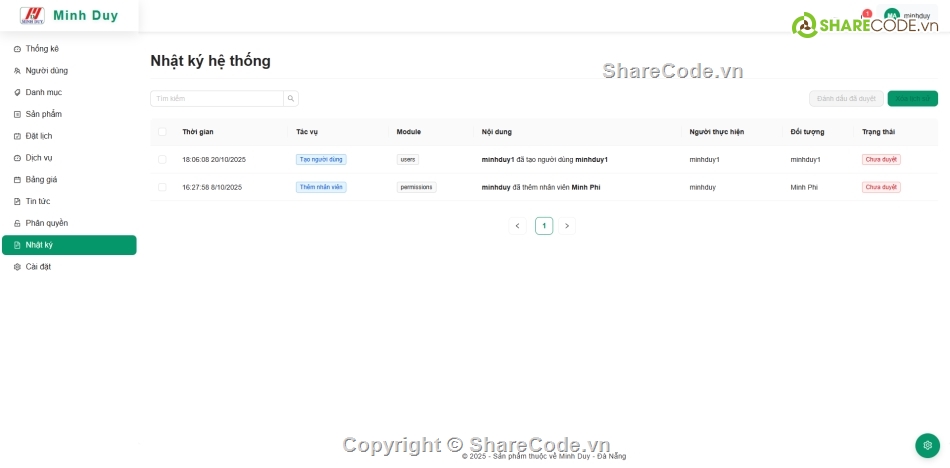950x468 pixels.
Task: Open the notification bell with red badge
Action: pos(865,16)
